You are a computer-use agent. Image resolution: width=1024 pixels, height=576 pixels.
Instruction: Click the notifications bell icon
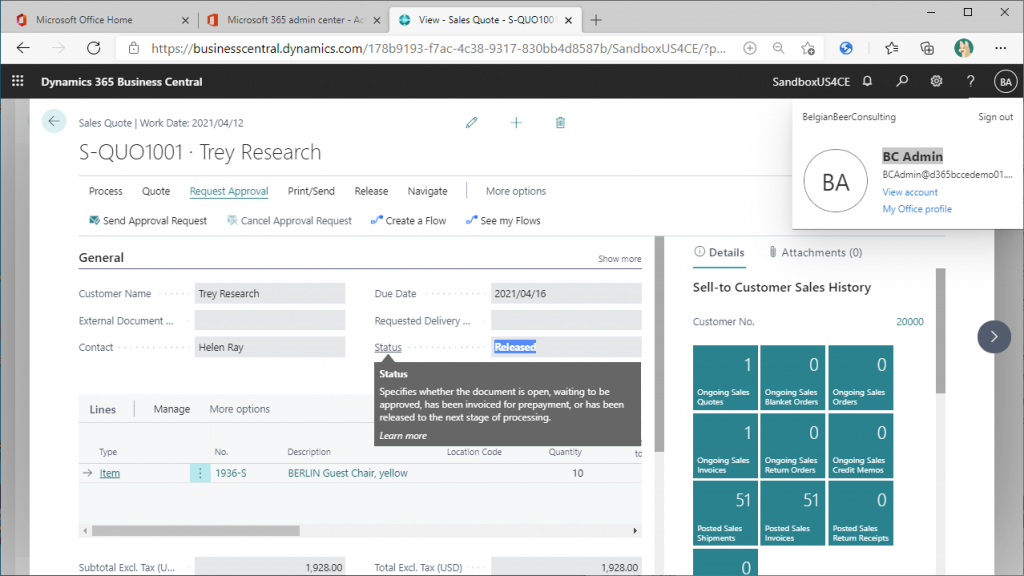(x=867, y=81)
